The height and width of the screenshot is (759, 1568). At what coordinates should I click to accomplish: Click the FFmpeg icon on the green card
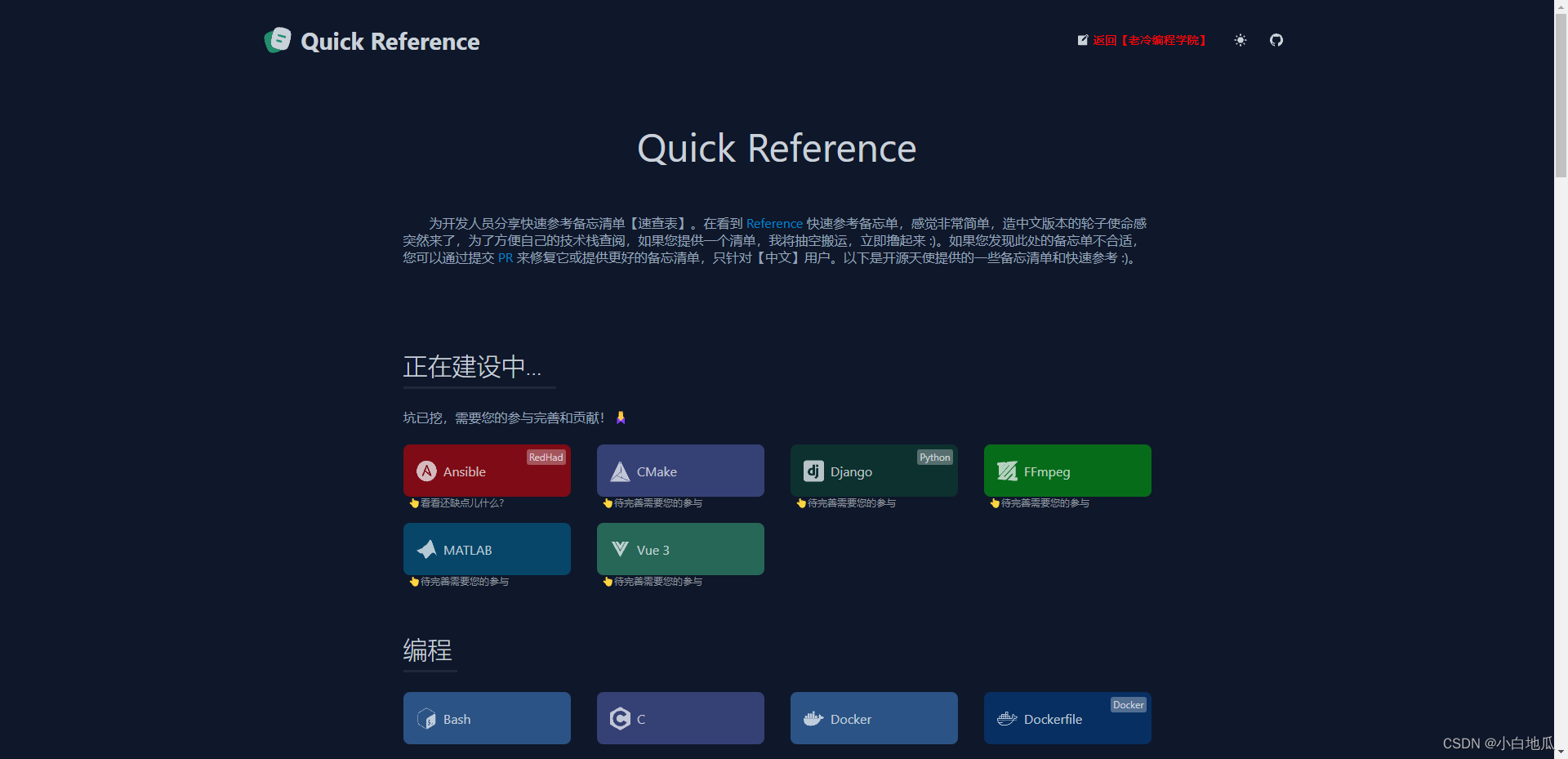pos(1006,471)
